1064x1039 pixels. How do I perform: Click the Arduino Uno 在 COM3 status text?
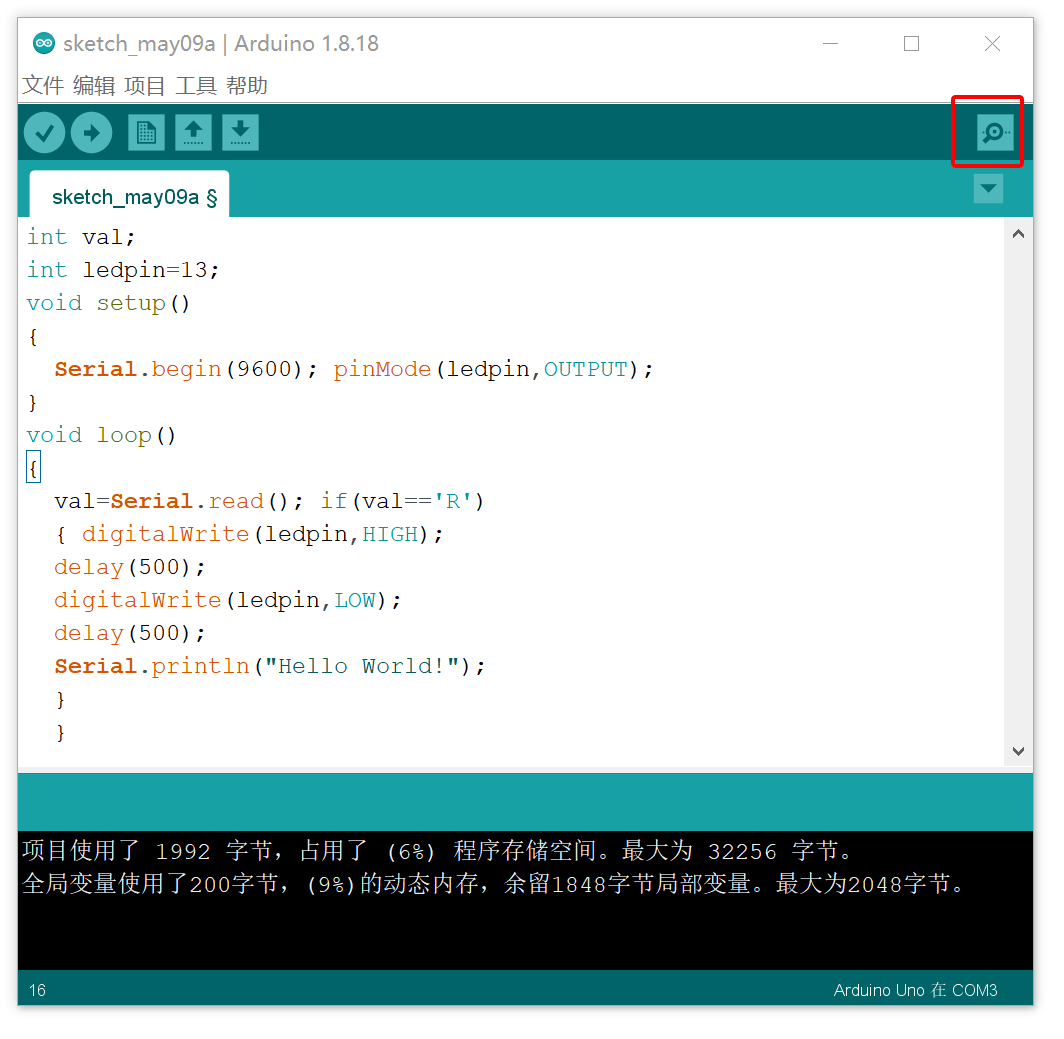point(914,990)
